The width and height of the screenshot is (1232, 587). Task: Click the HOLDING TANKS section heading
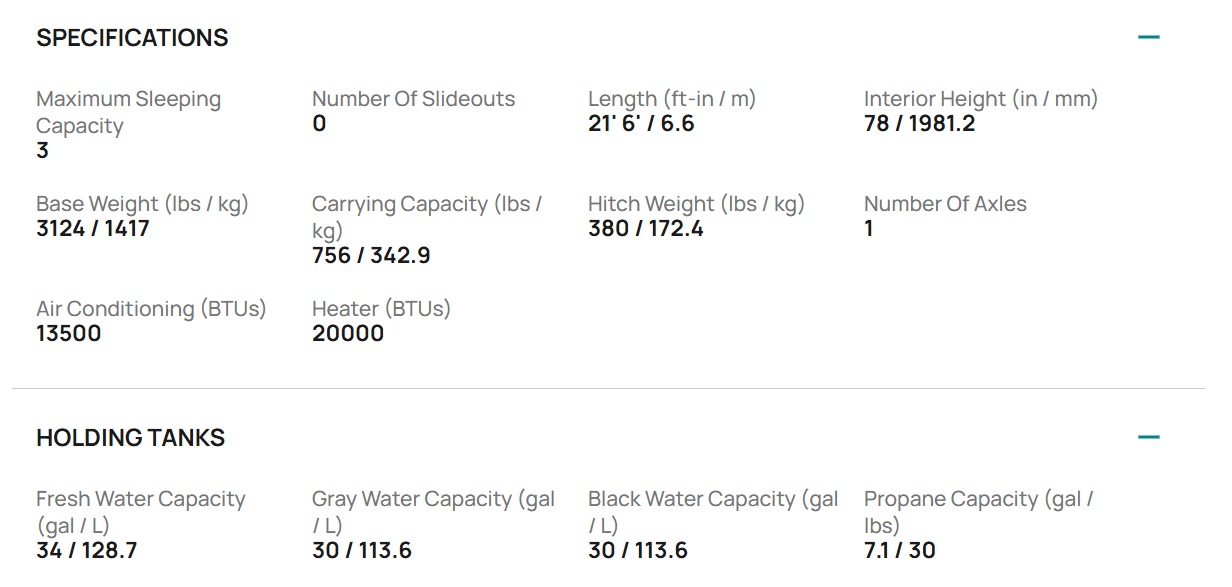(x=130, y=438)
